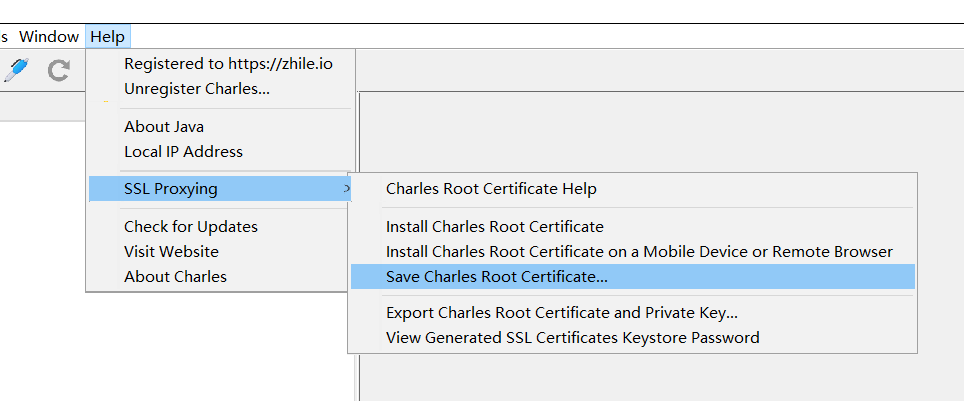
Task: Choose Unregister Charles...
Action: 221,89
